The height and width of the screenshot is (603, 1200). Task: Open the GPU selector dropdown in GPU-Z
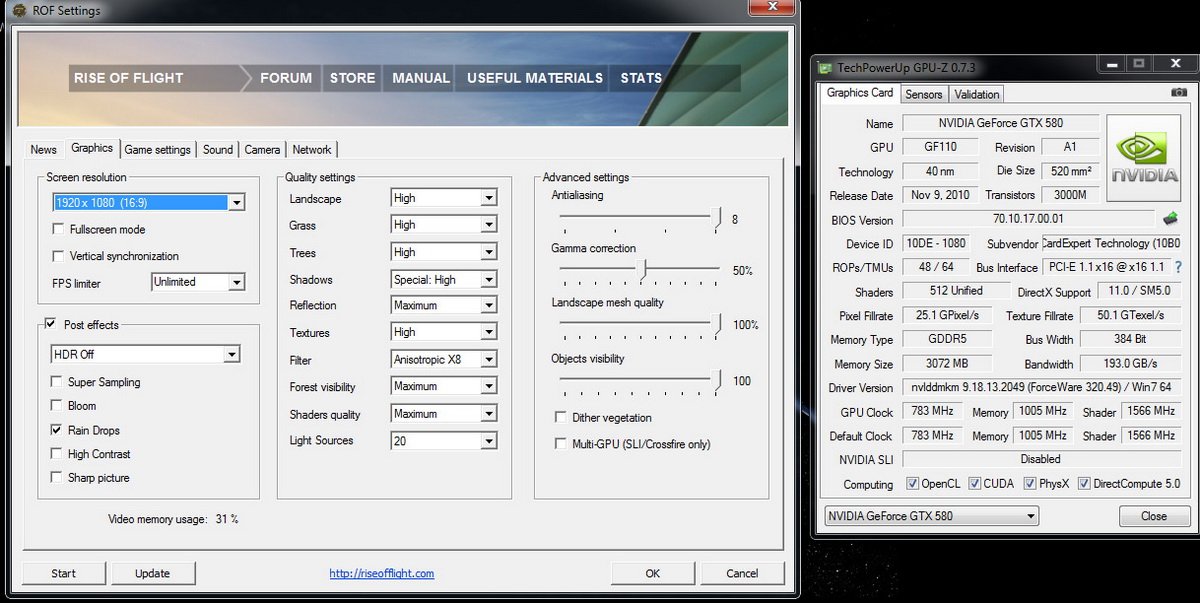(x=931, y=516)
